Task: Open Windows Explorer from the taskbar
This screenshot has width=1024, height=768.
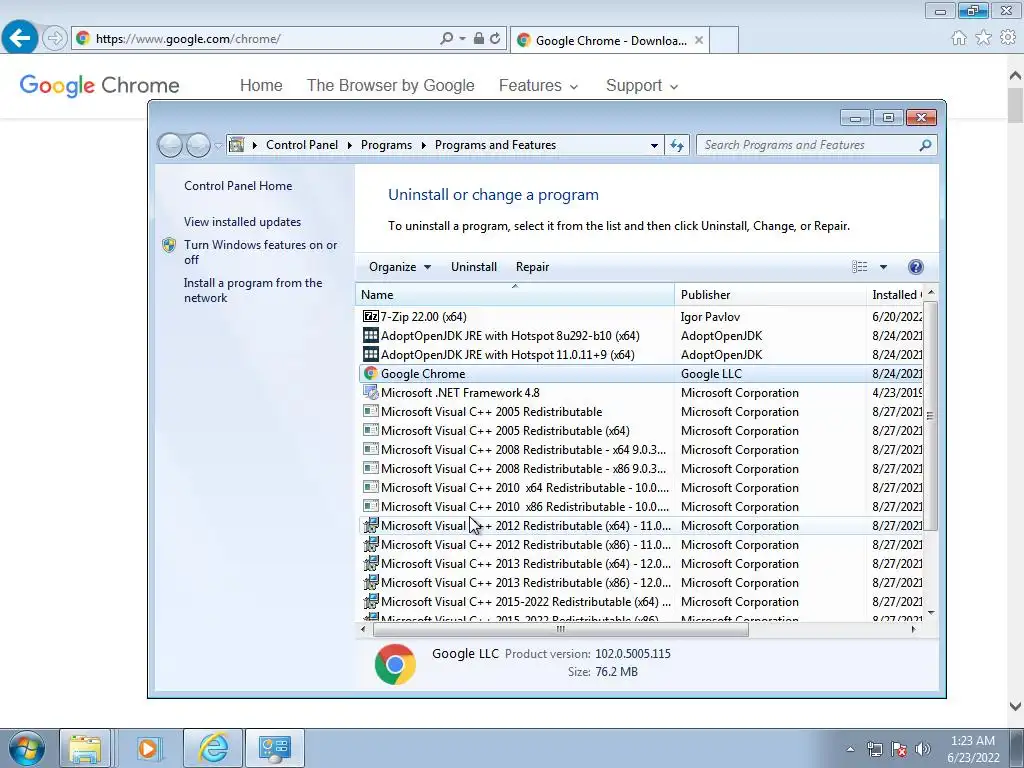Action: pos(85,748)
